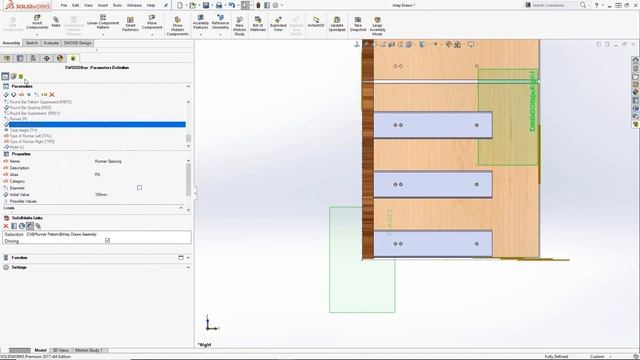Open Linear Component Pattern dropdown arrow

tap(103, 35)
